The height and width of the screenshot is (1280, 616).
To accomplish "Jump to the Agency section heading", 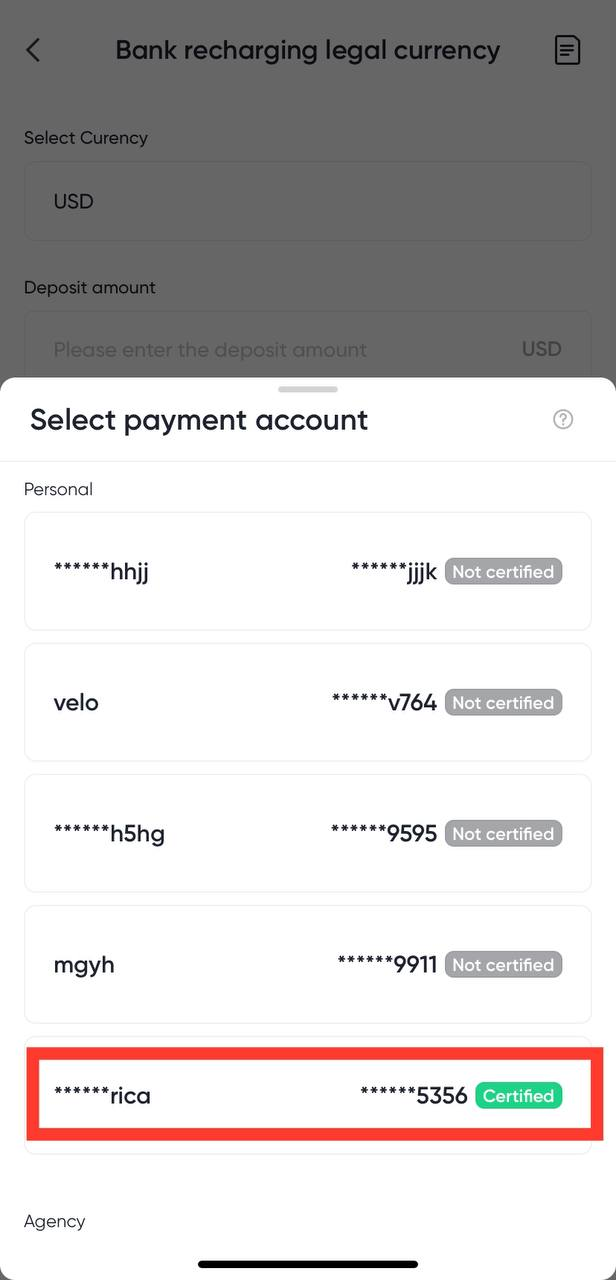I will [x=55, y=1221].
